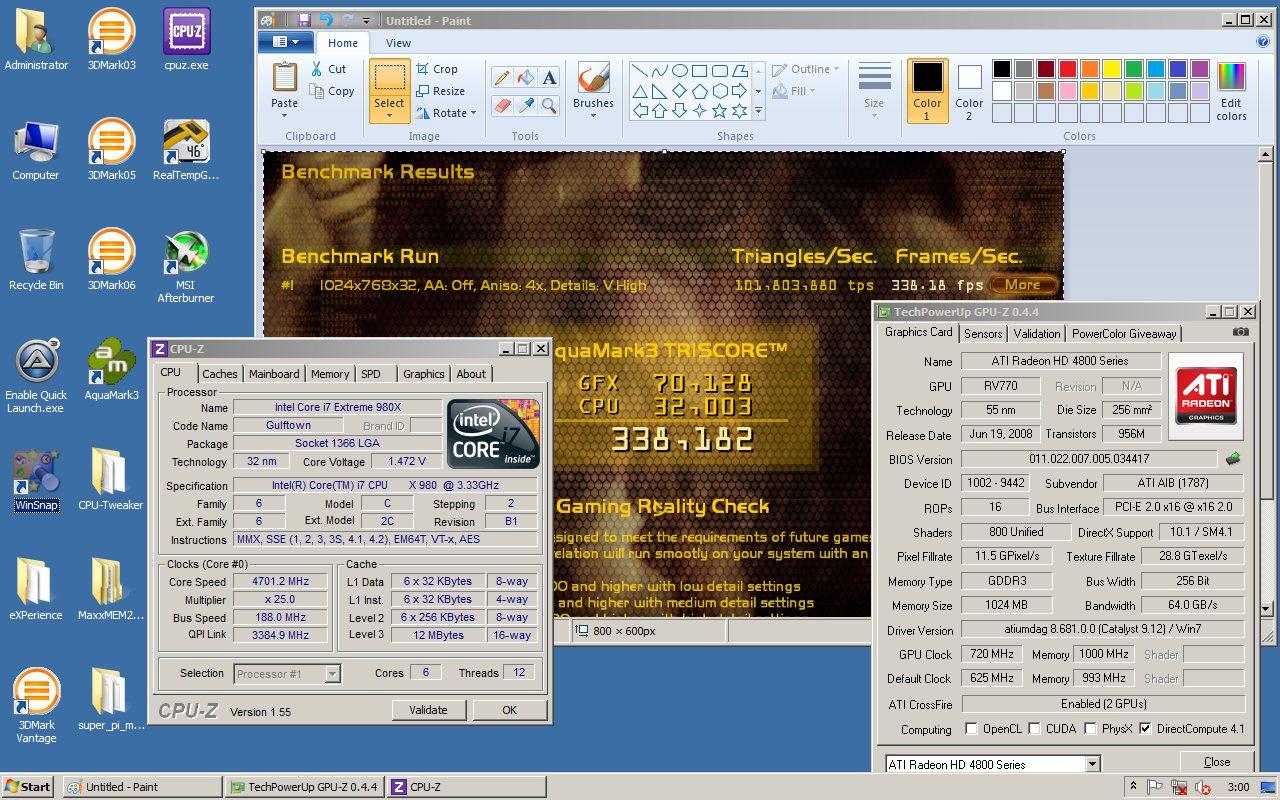Open the PowerColor Giveaway tab
The image size is (1280, 800).
tap(1124, 334)
